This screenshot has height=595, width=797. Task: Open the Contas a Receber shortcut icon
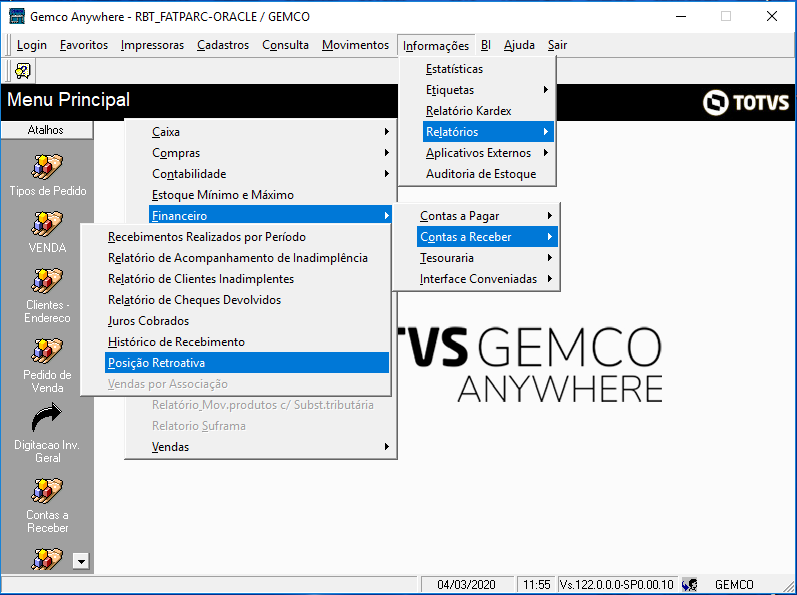(x=47, y=491)
